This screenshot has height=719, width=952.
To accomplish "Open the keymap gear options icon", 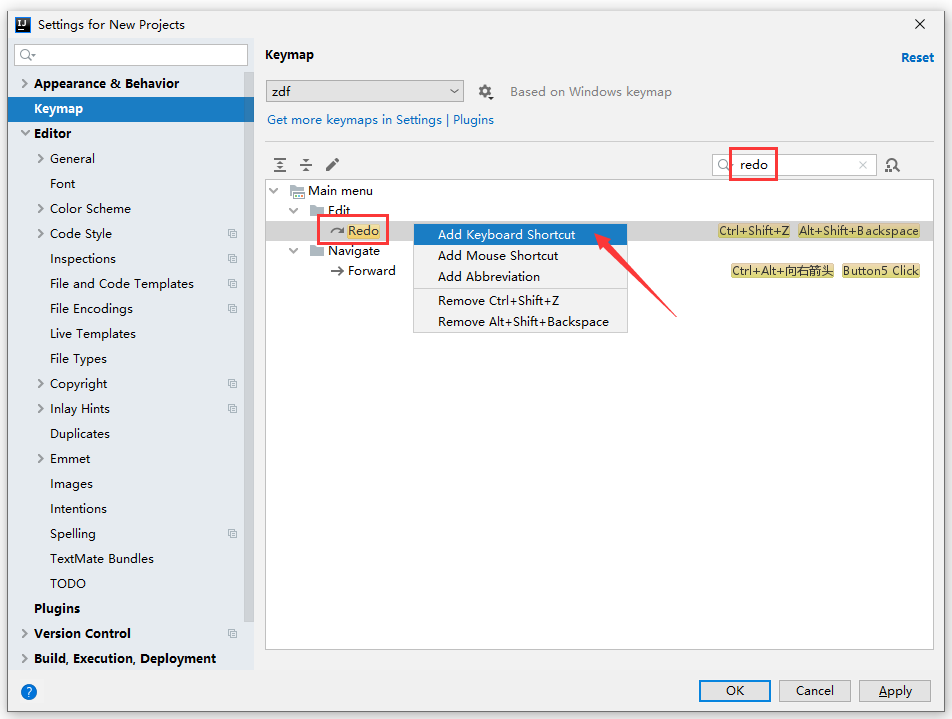I will coord(486,92).
